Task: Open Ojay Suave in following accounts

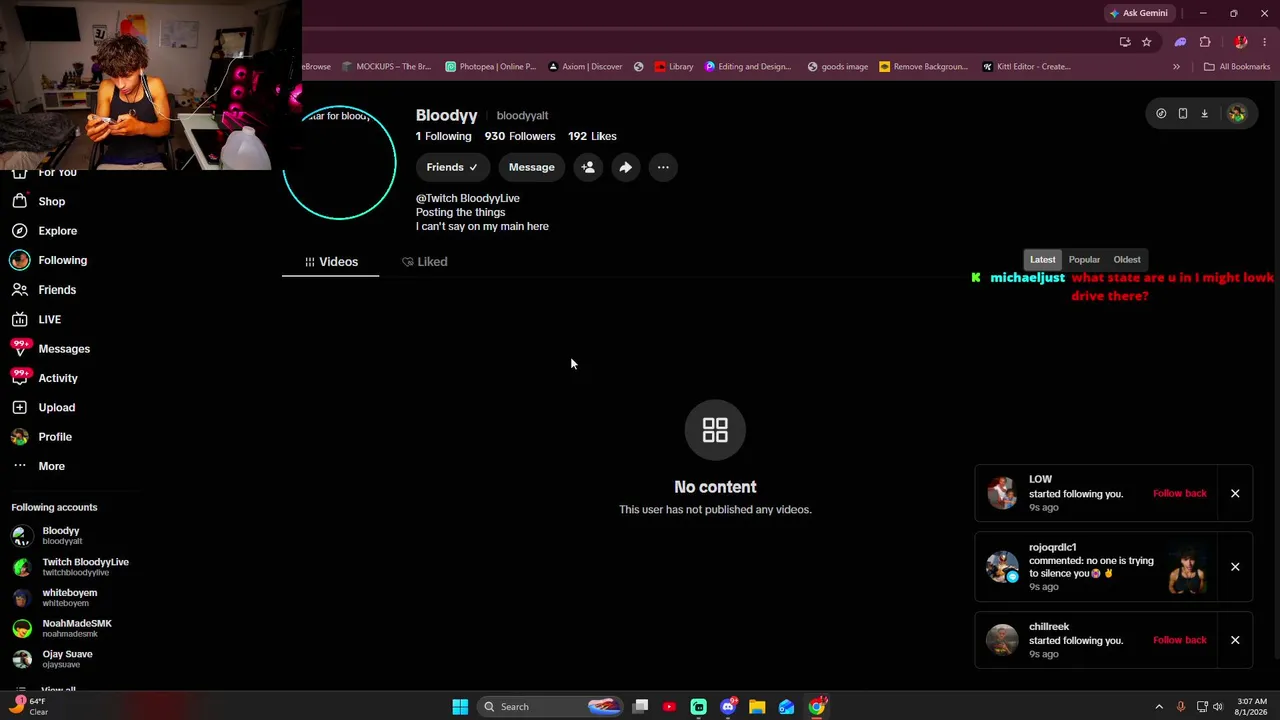Action: (x=52, y=659)
